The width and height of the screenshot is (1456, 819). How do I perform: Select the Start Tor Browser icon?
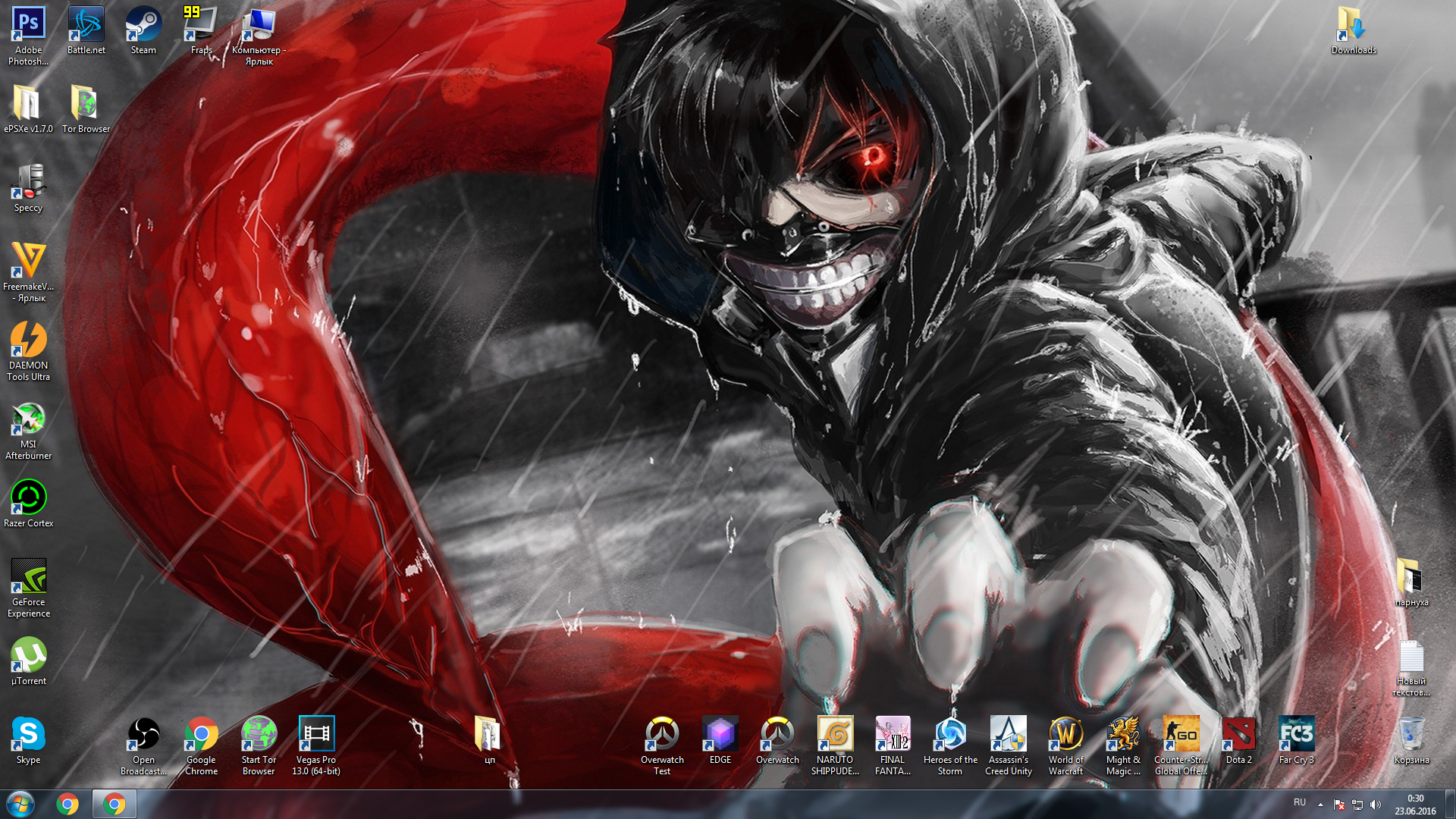point(259,746)
